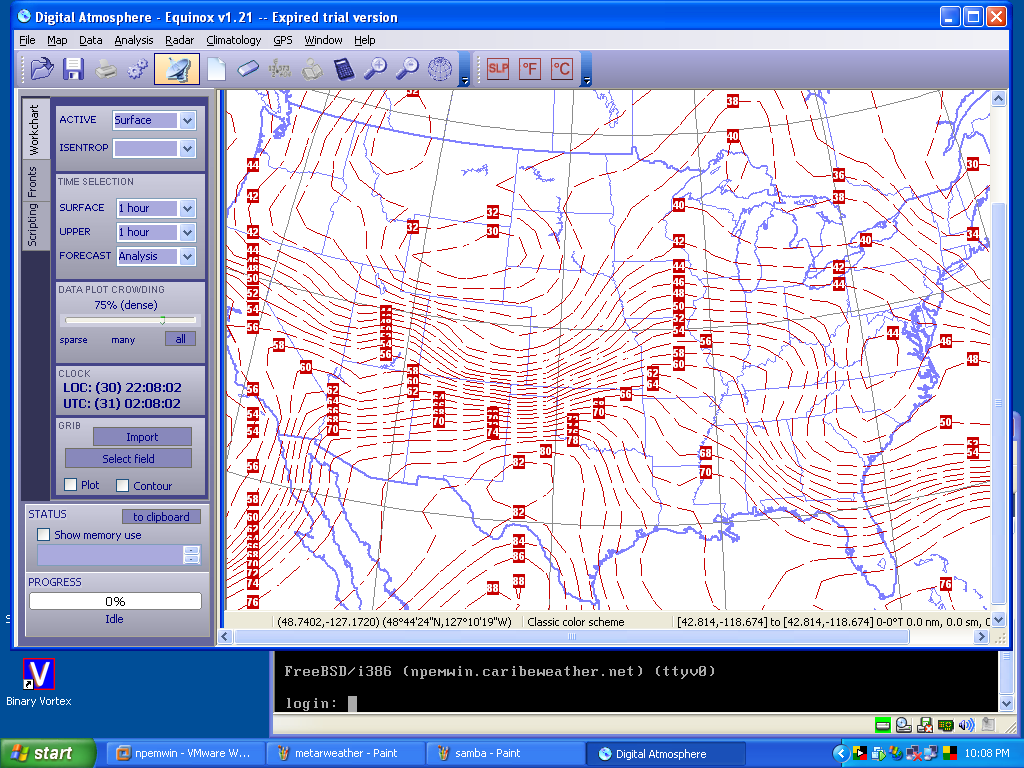This screenshot has width=1024, height=768.
Task: Click the VMware floppy drive status icon
Action: click(x=925, y=724)
